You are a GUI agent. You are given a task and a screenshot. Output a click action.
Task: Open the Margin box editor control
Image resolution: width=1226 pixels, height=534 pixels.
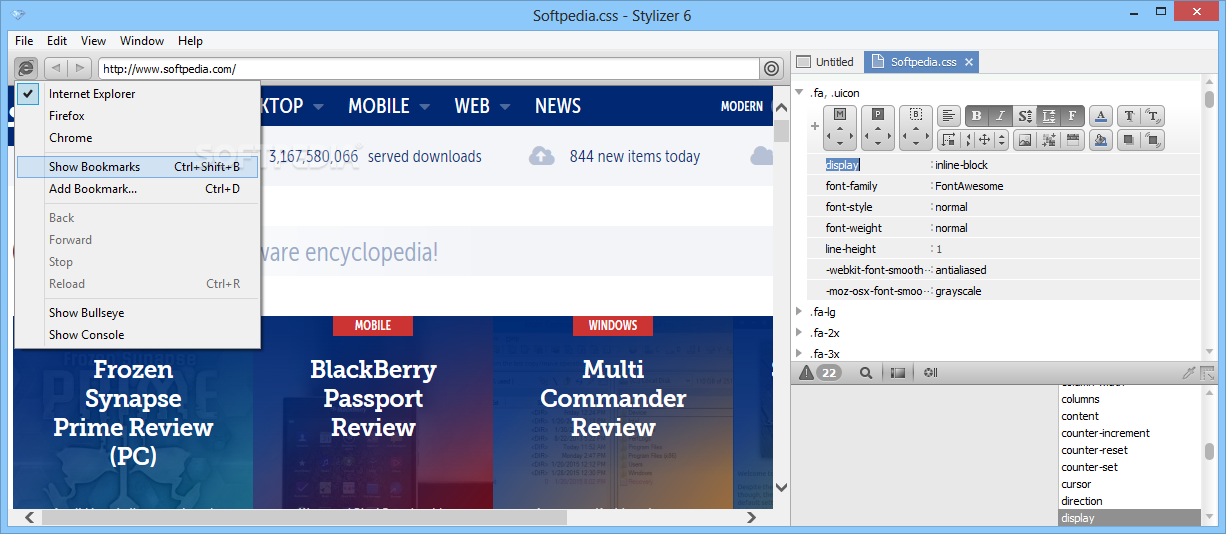pos(840,127)
